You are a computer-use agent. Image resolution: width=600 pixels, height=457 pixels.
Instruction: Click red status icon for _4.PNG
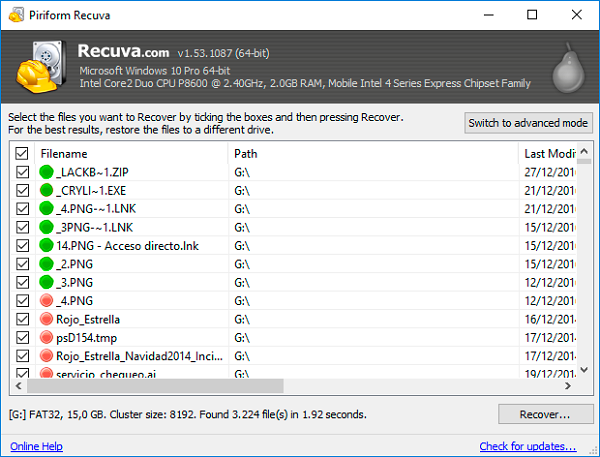pos(46,300)
